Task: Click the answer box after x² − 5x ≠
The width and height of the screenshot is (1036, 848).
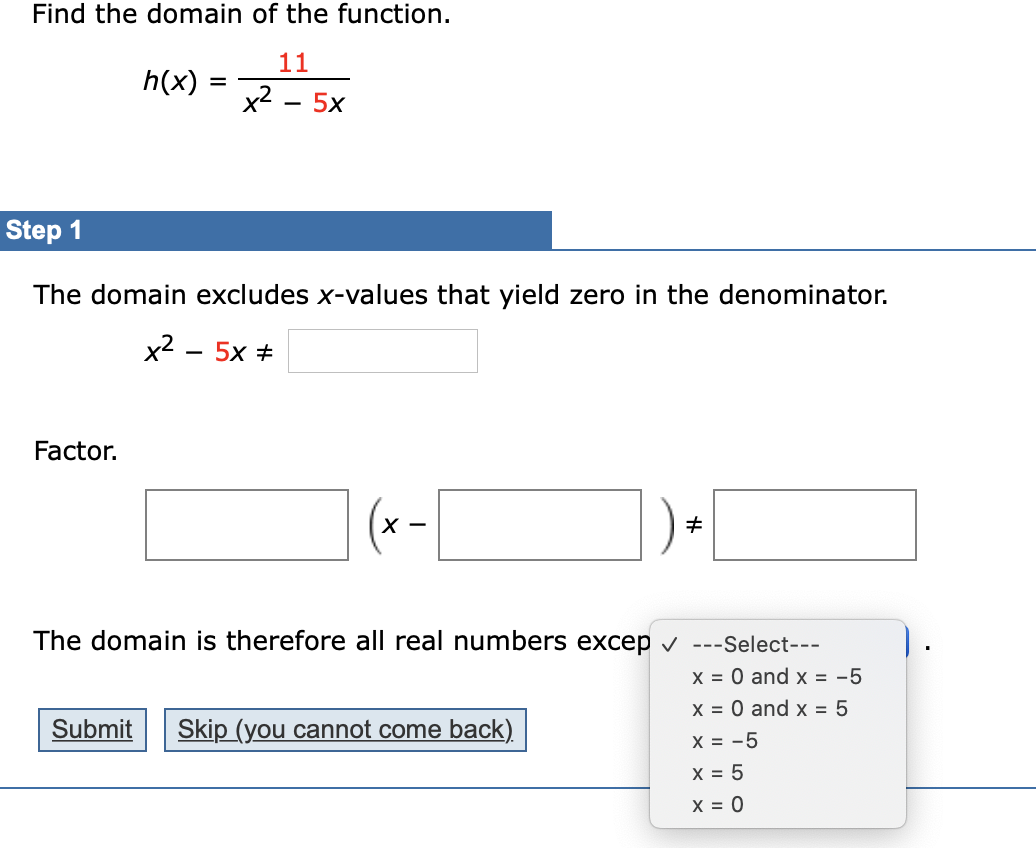Action: click(382, 351)
